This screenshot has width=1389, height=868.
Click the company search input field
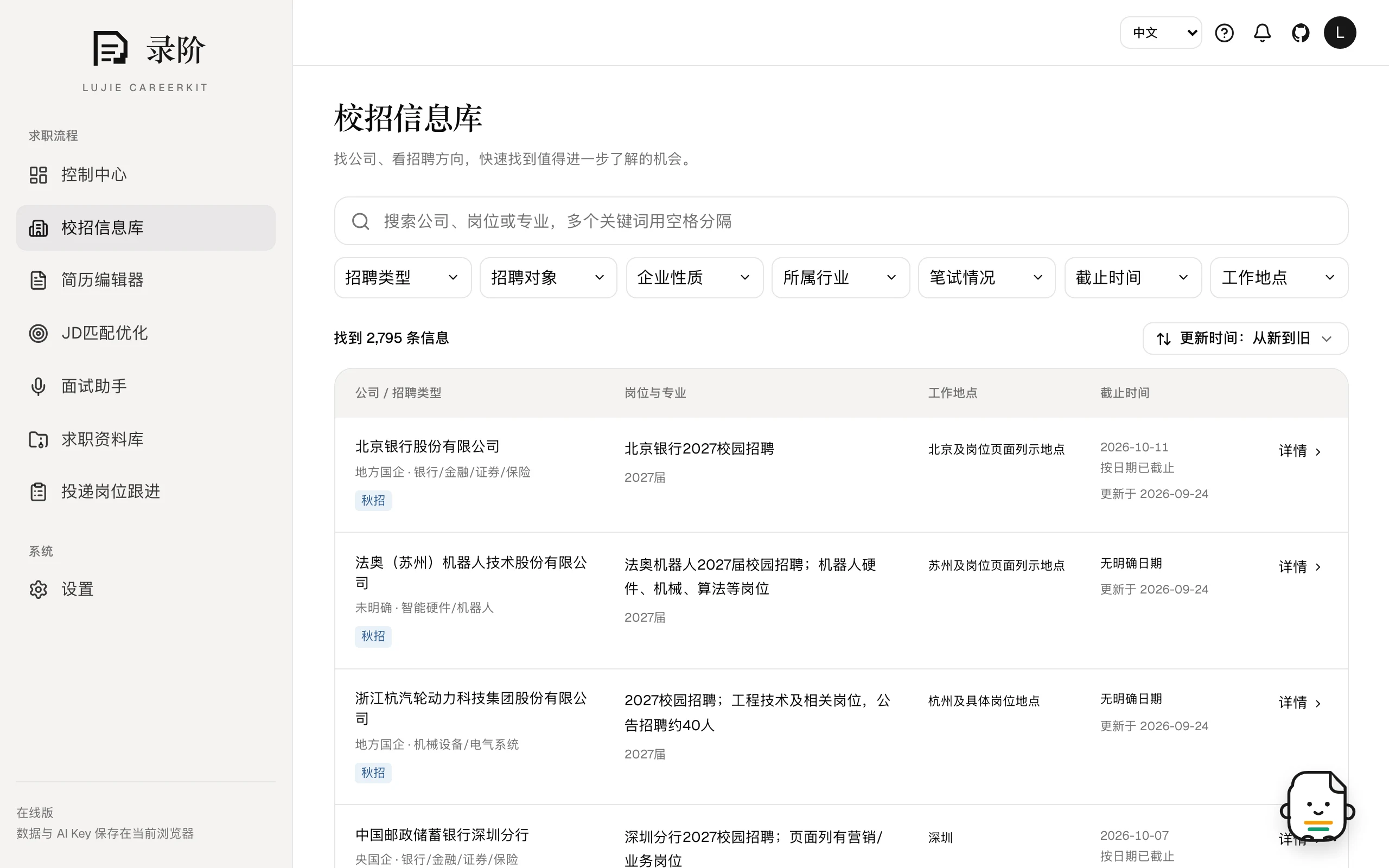841,221
